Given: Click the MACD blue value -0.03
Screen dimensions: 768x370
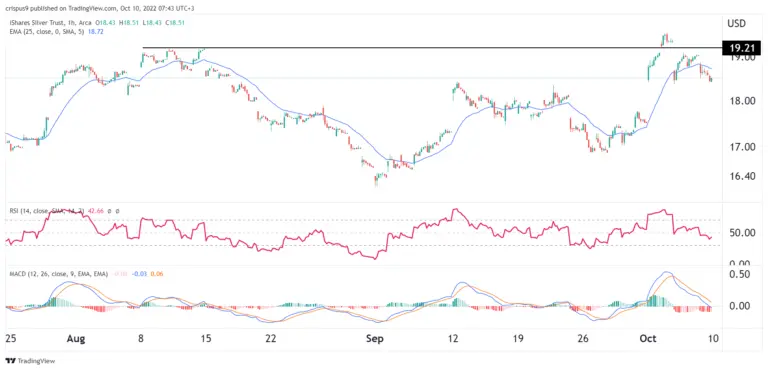Looking at the screenshot, I should 140,273.
